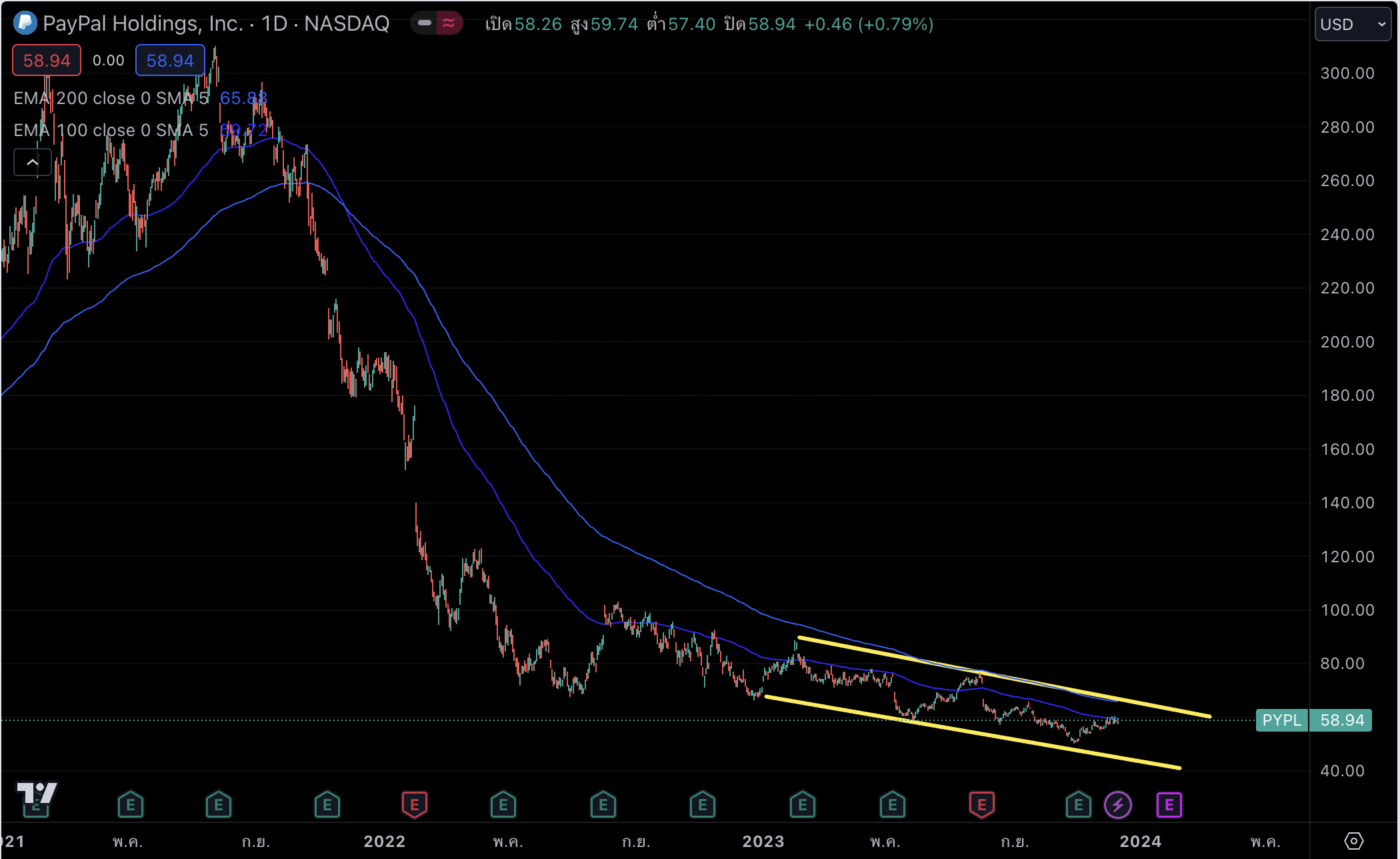Click the +0.46 (+0.79%) change value

tap(869, 25)
